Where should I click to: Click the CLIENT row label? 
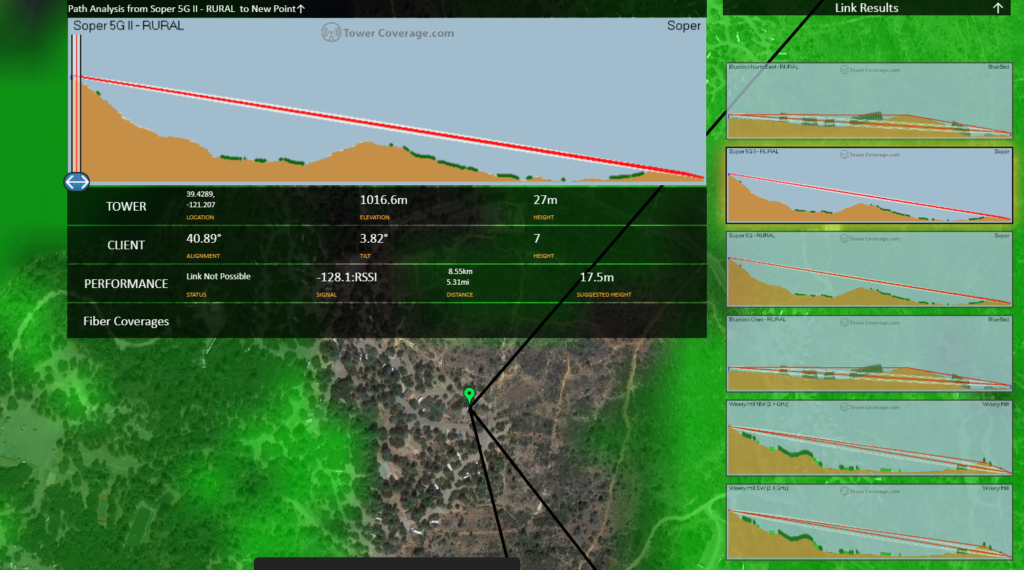[126, 245]
